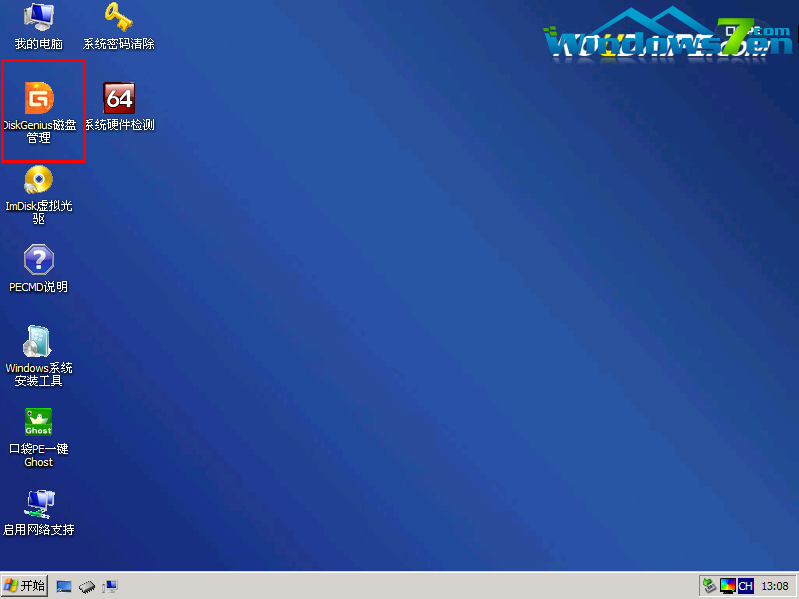Open the 64 system hardware detection tool
The height and width of the screenshot is (599, 799).
tap(119, 98)
